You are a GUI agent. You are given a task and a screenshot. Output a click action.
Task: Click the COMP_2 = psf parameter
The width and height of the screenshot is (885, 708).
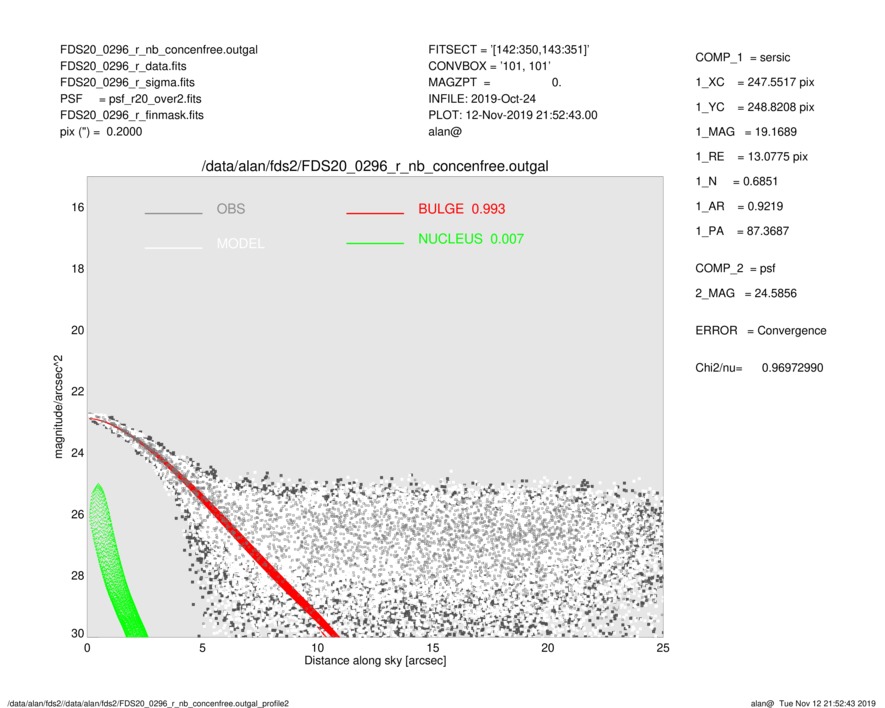735,269
